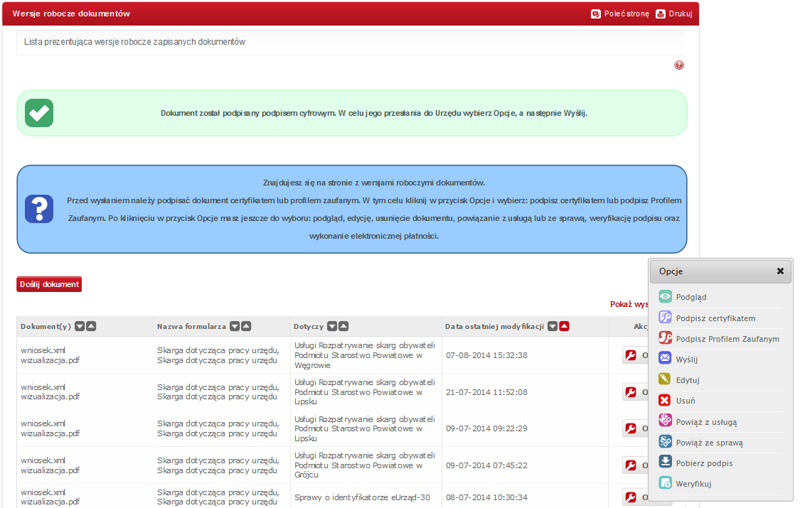Click the Edytuj pencil icon
The height and width of the screenshot is (508, 800).
click(x=665, y=380)
